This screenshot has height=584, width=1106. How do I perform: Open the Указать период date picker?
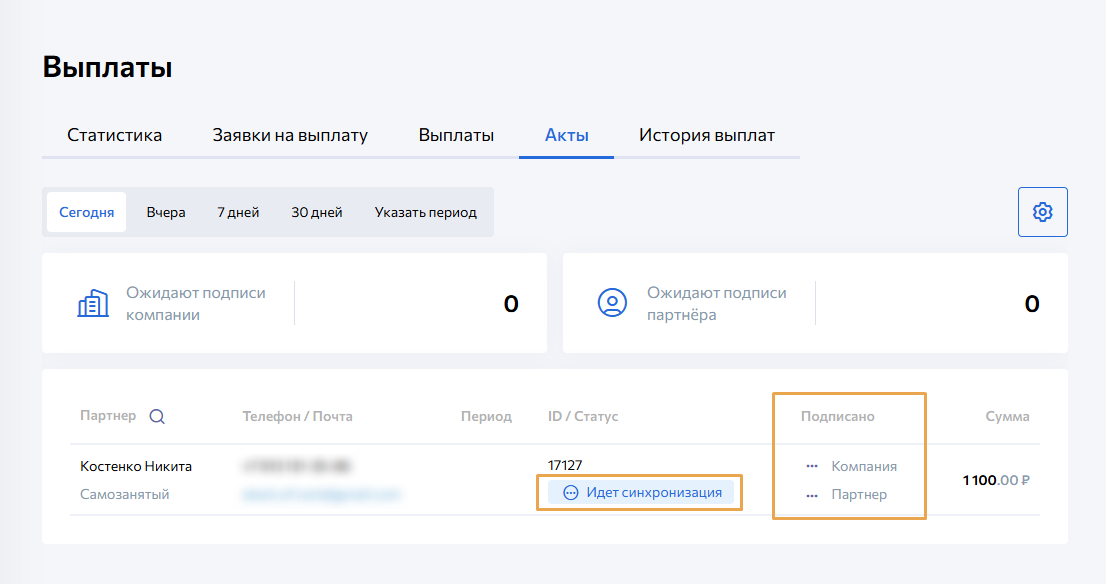pyautogui.click(x=425, y=212)
